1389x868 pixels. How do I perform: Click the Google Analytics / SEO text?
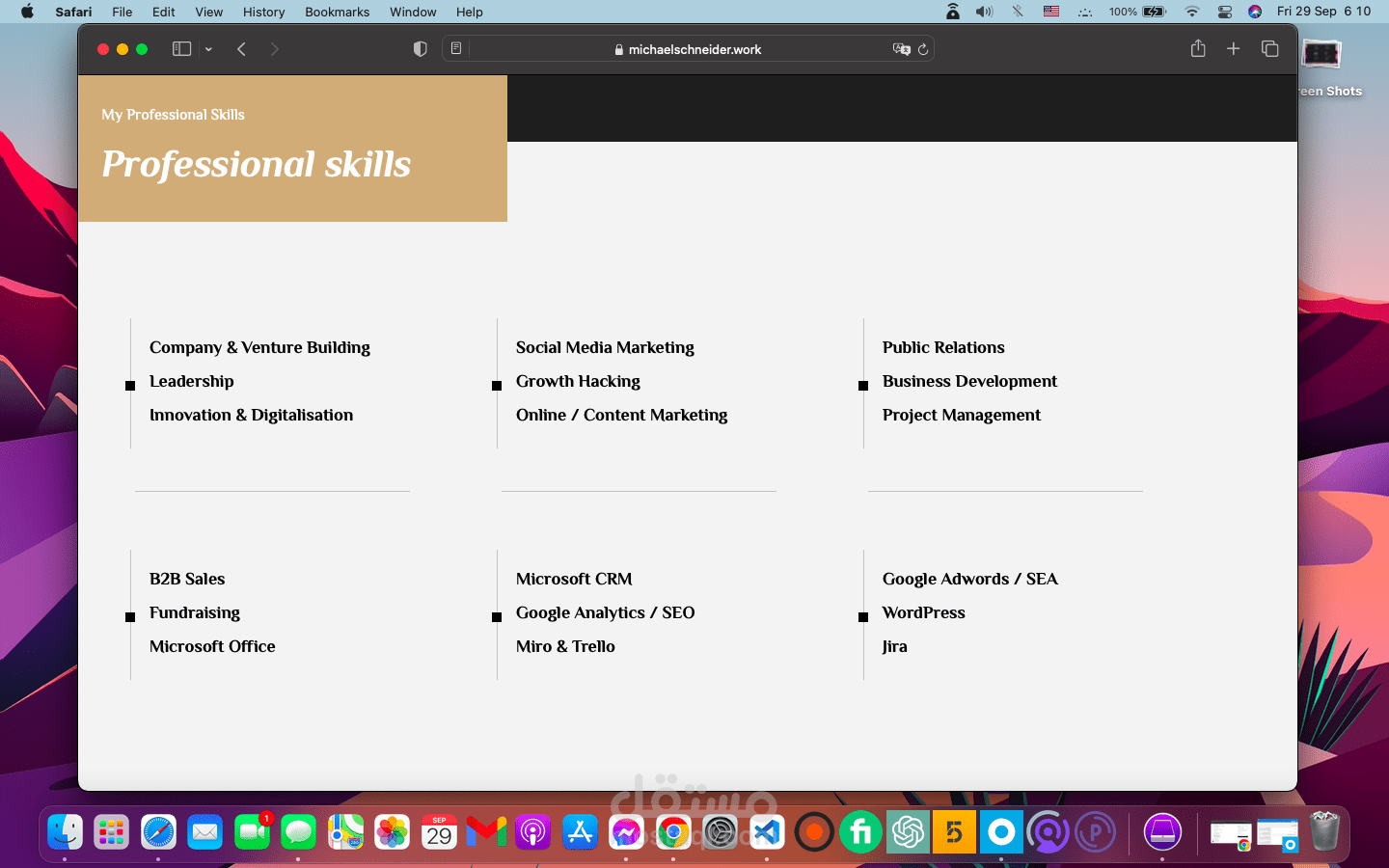click(605, 612)
